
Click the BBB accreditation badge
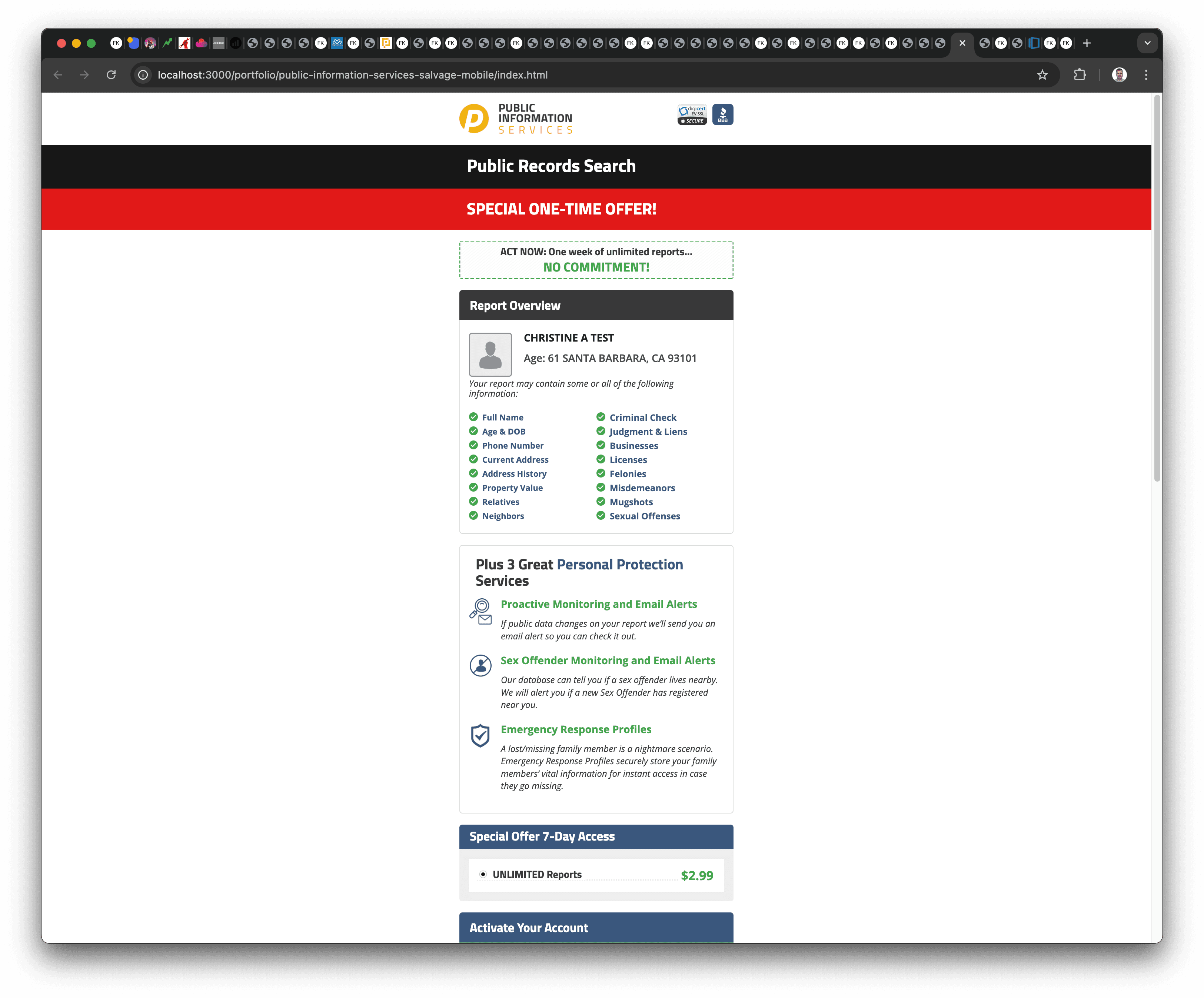click(722, 114)
